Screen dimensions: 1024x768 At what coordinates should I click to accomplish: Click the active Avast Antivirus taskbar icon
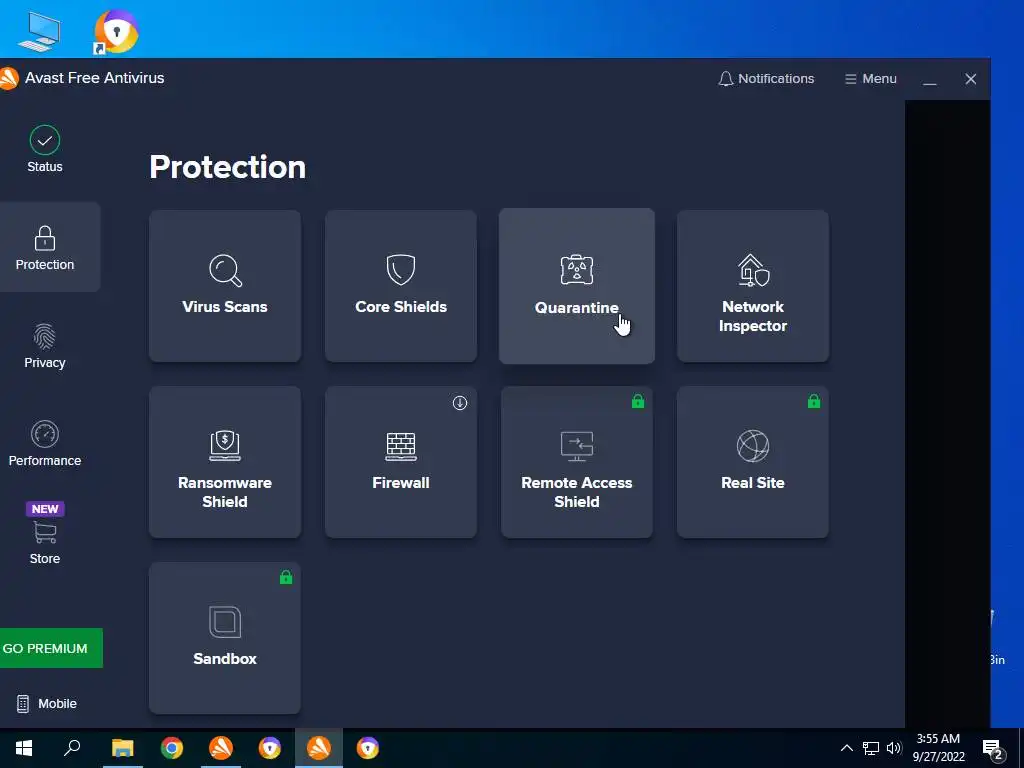tap(319, 748)
